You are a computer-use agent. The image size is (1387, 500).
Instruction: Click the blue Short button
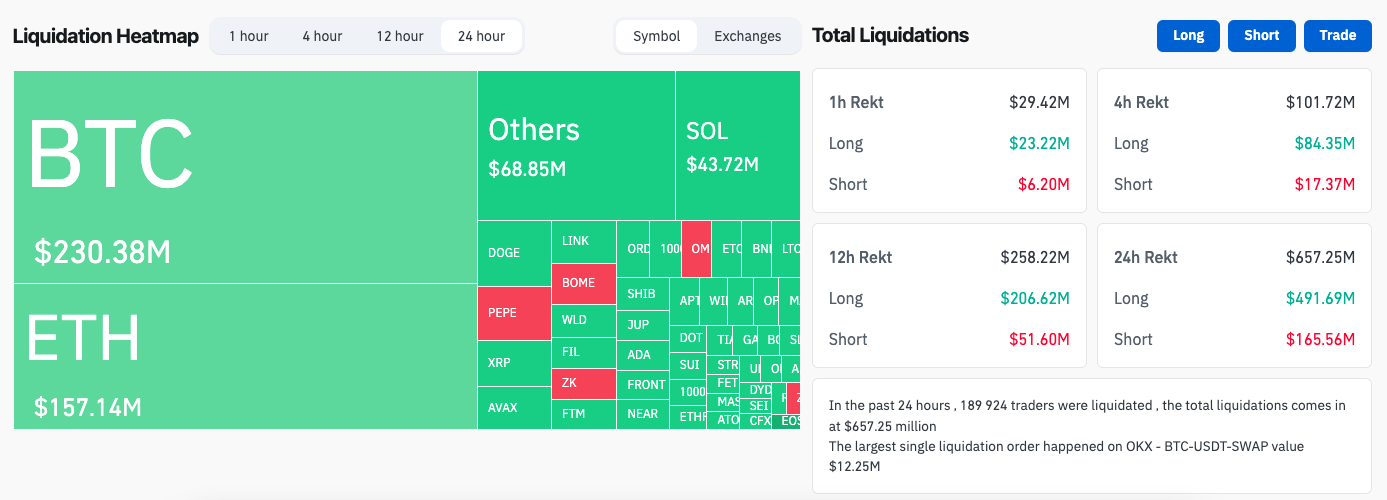[x=1261, y=35]
